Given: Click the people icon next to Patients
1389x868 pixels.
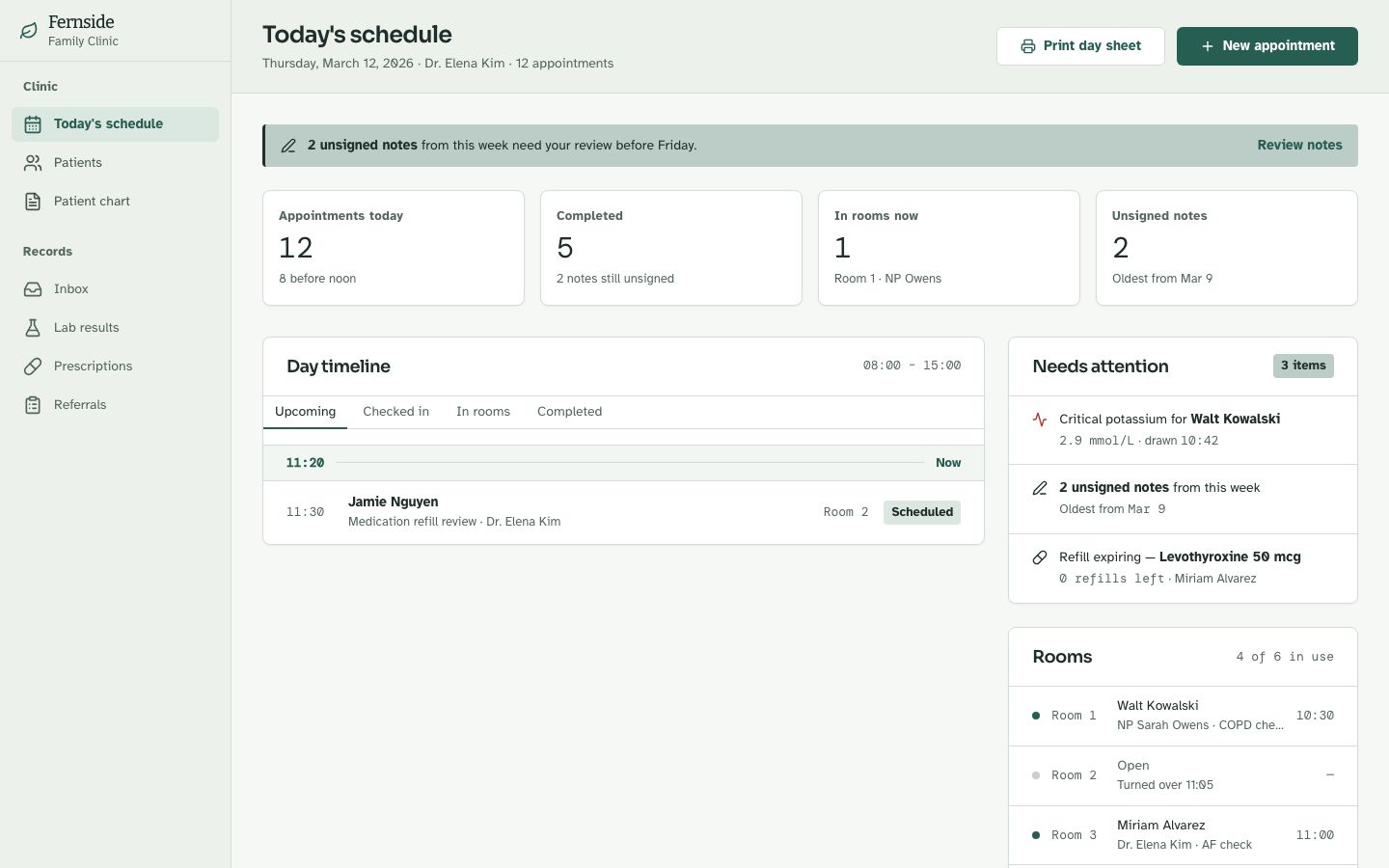Looking at the screenshot, I should coord(33,163).
